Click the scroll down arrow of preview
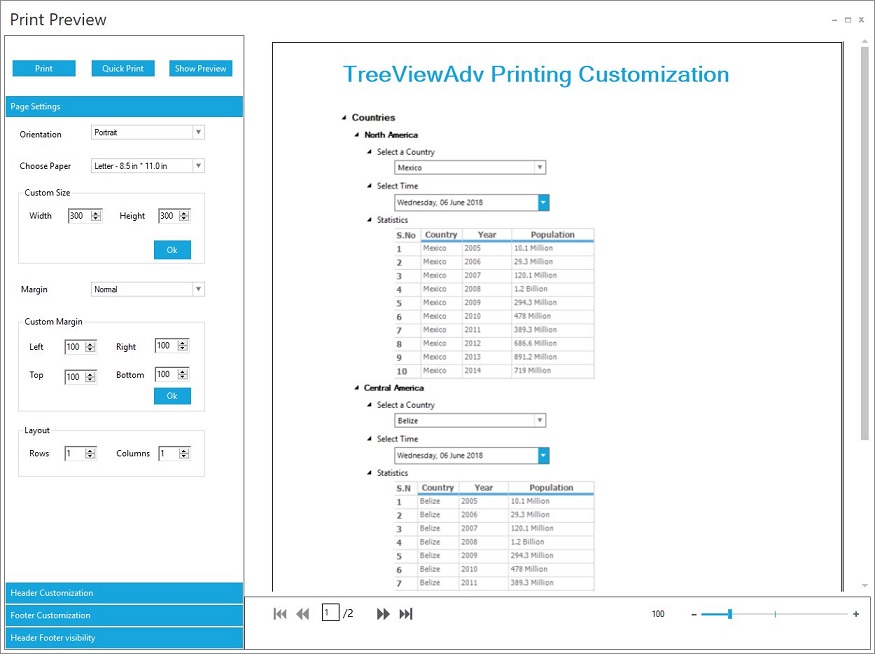Screen dimensions: 875x654 coord(865,586)
